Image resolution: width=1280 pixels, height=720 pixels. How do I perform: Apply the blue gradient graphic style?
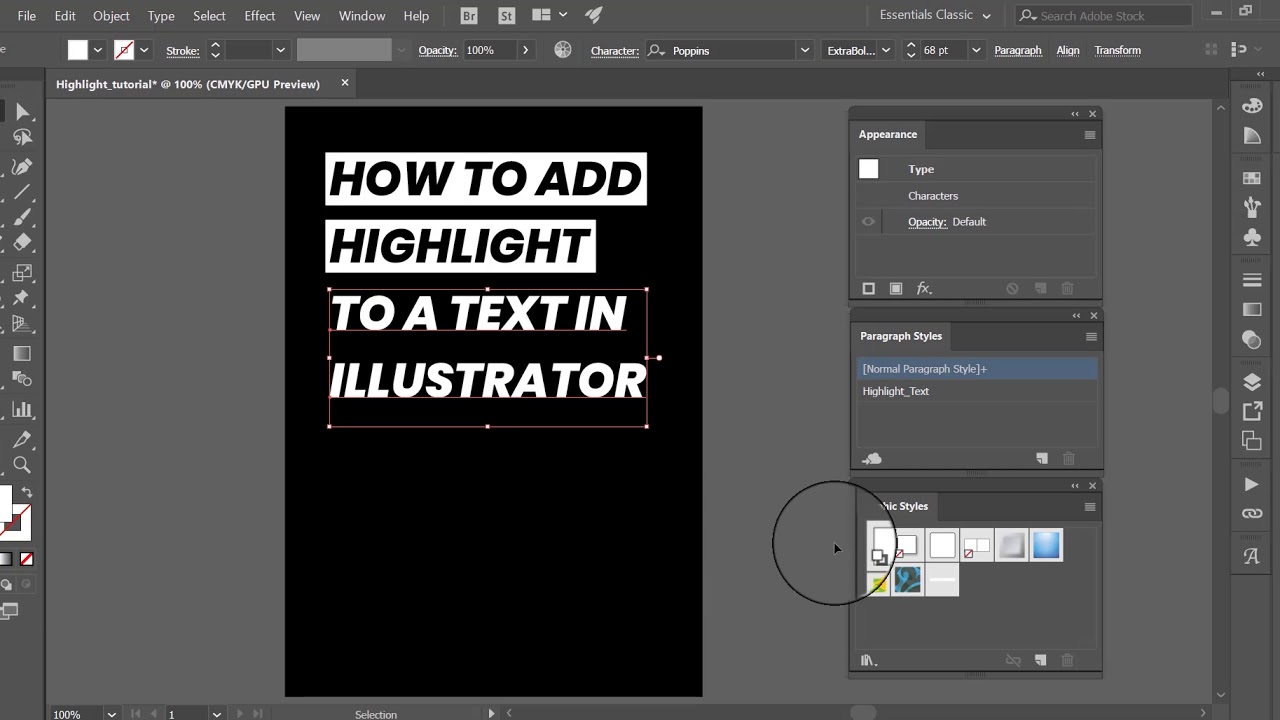click(x=1046, y=546)
